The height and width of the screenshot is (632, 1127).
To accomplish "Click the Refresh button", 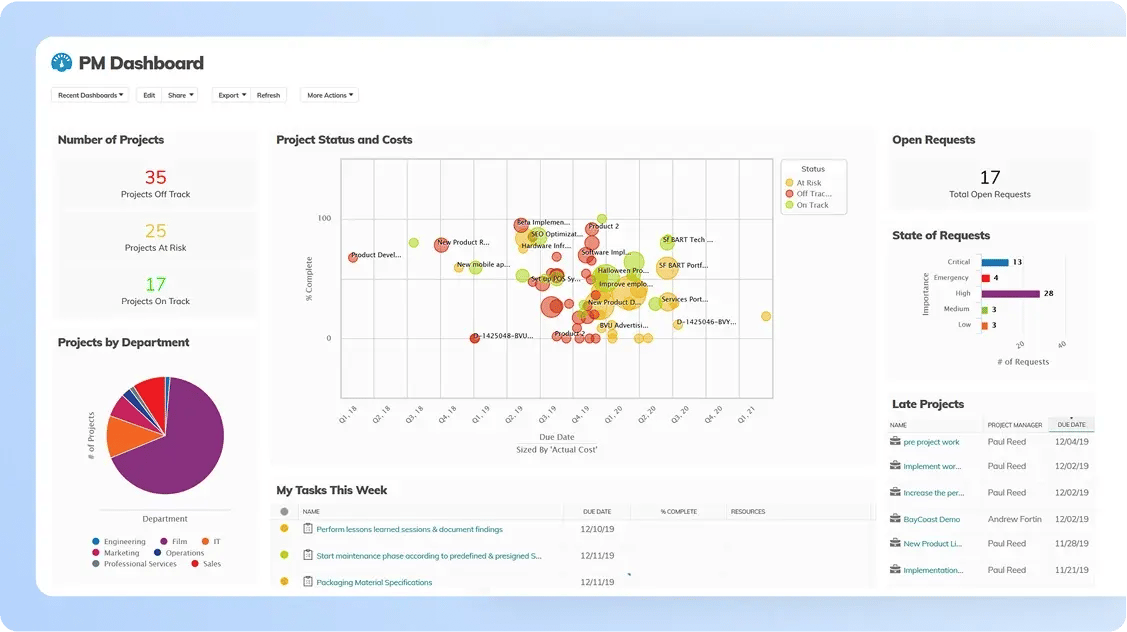I will (268, 94).
